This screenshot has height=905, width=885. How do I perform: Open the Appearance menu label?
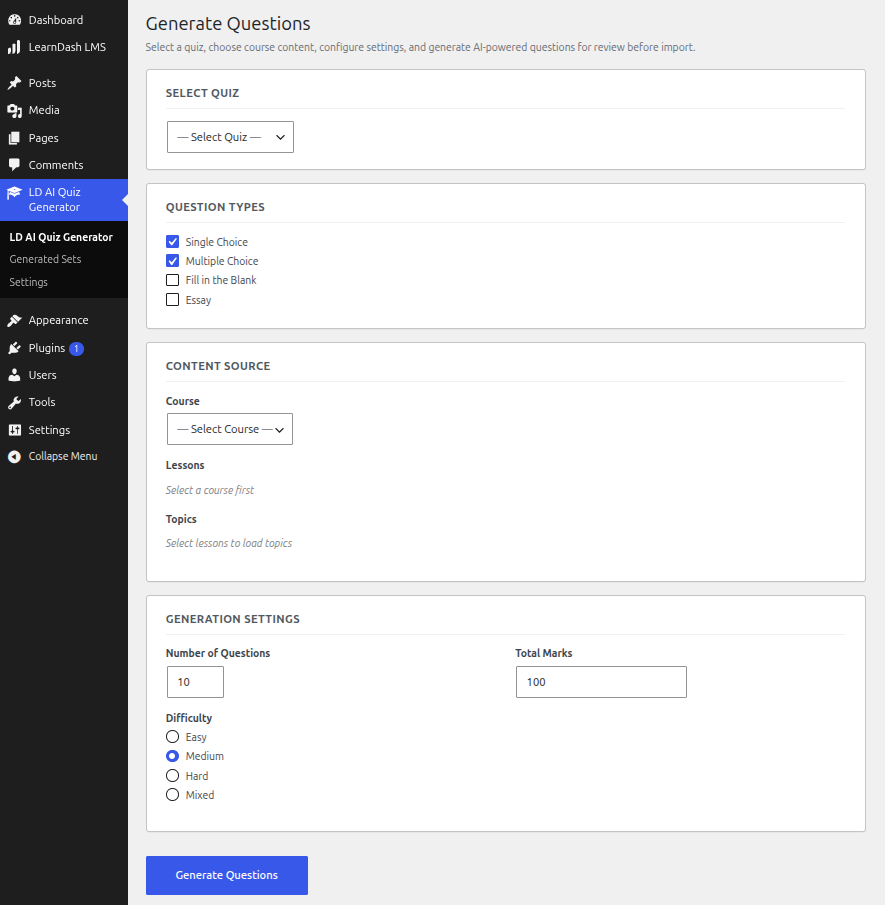point(58,320)
